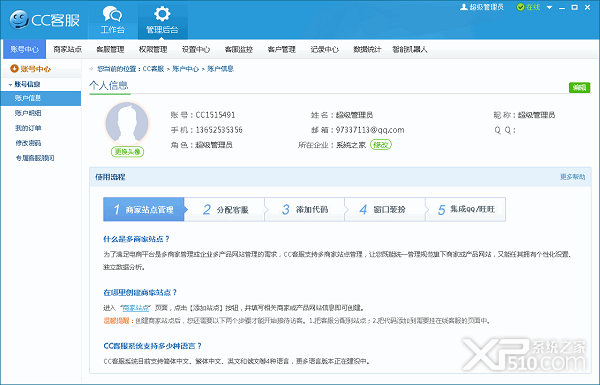Click the CC客服 logo
Image resolution: width=600 pixels, height=385 pixels.
pos(45,20)
